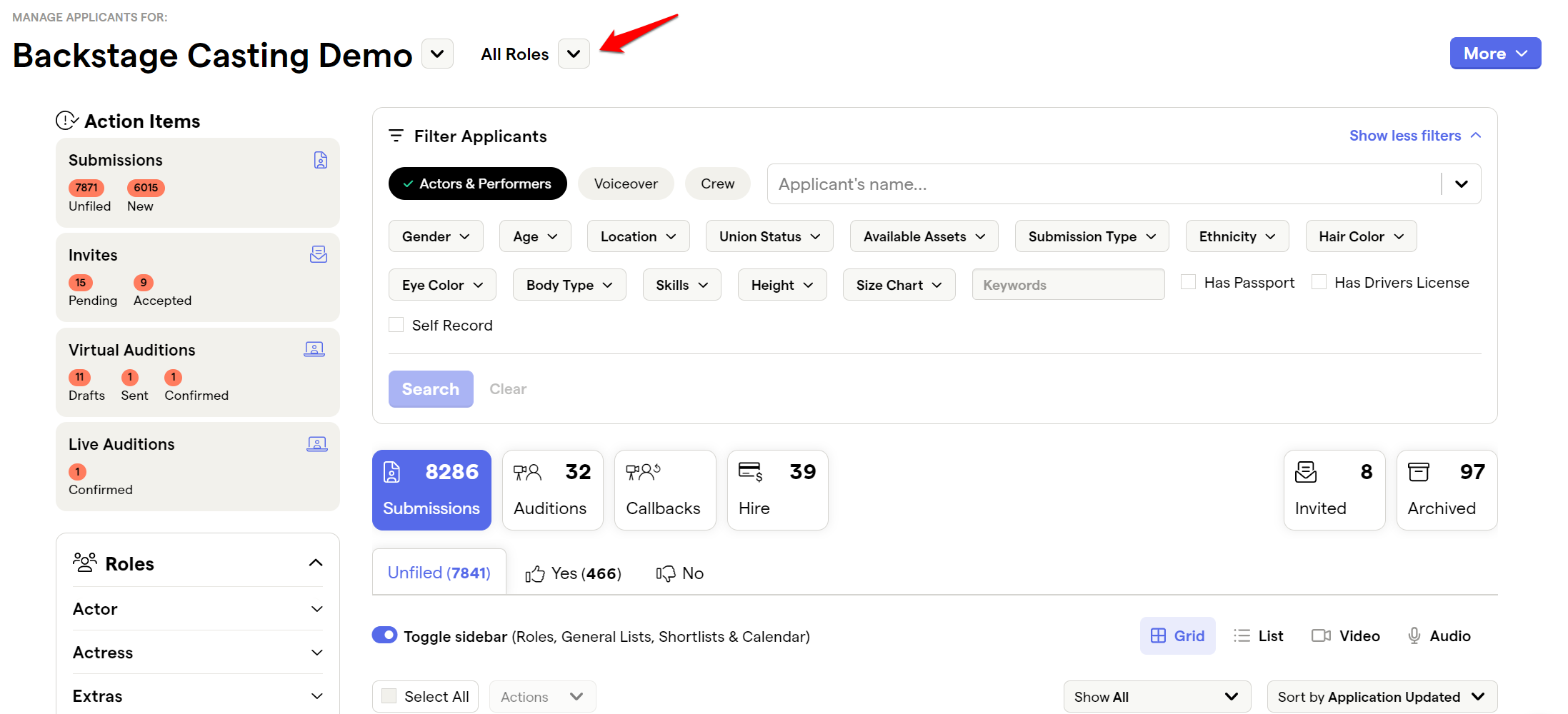Image resolution: width=1568 pixels, height=714 pixels.
Task: Open the Virtual Auditions camera icon
Action: pyautogui.click(x=314, y=348)
